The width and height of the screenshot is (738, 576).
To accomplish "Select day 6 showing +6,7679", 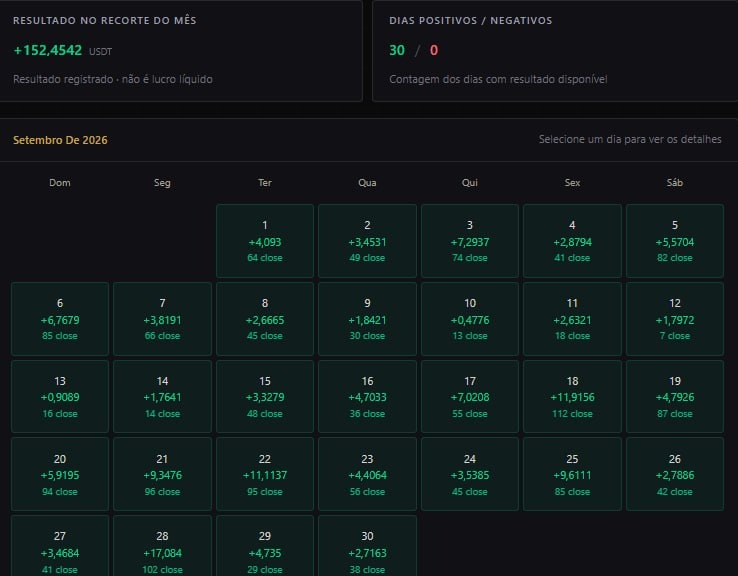I will [x=60, y=319].
